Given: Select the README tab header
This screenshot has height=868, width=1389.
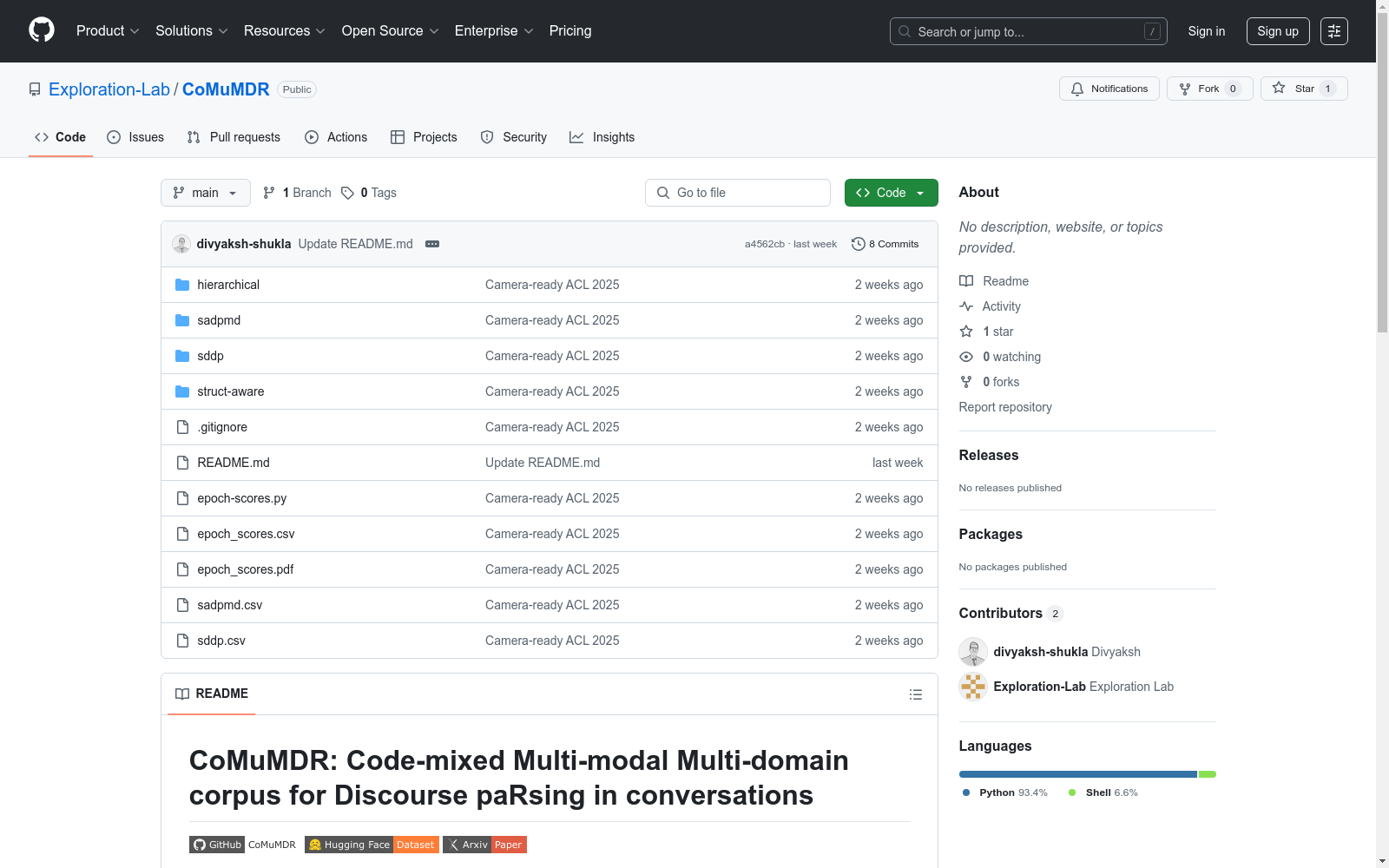Looking at the screenshot, I should [212, 694].
